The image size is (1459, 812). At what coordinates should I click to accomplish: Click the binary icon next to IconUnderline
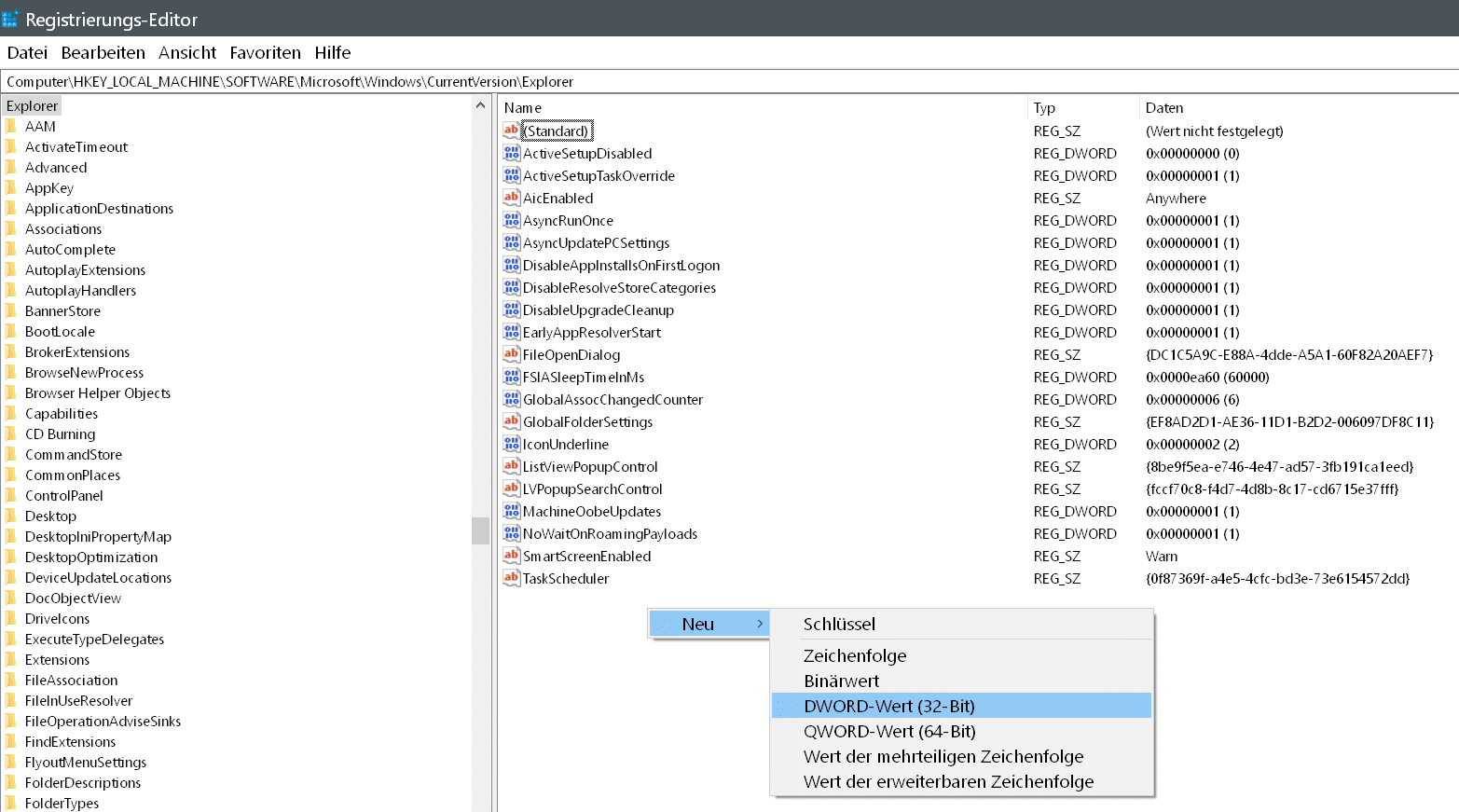[x=511, y=444]
